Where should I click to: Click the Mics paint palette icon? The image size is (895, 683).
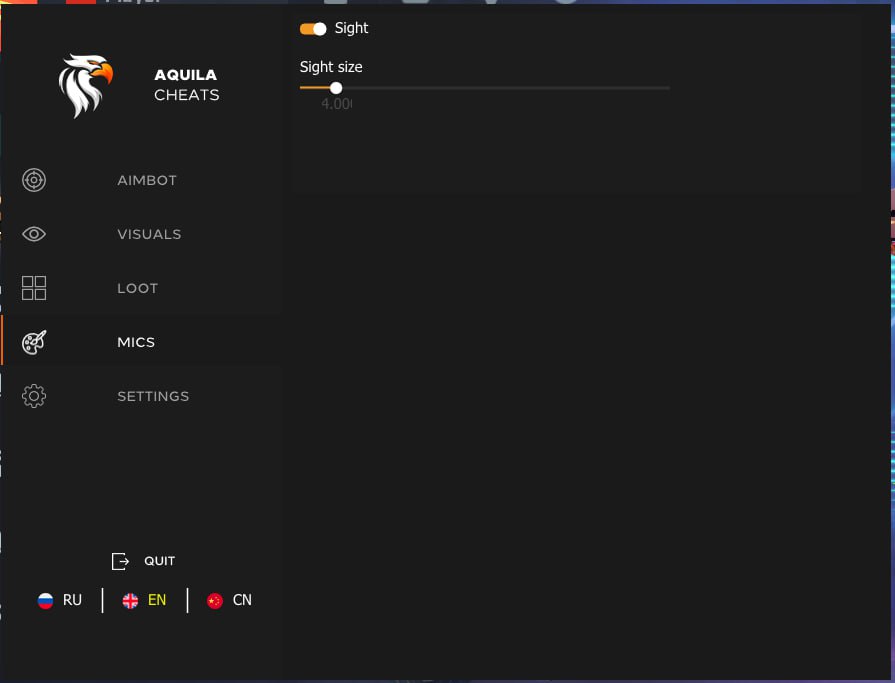(x=34, y=342)
